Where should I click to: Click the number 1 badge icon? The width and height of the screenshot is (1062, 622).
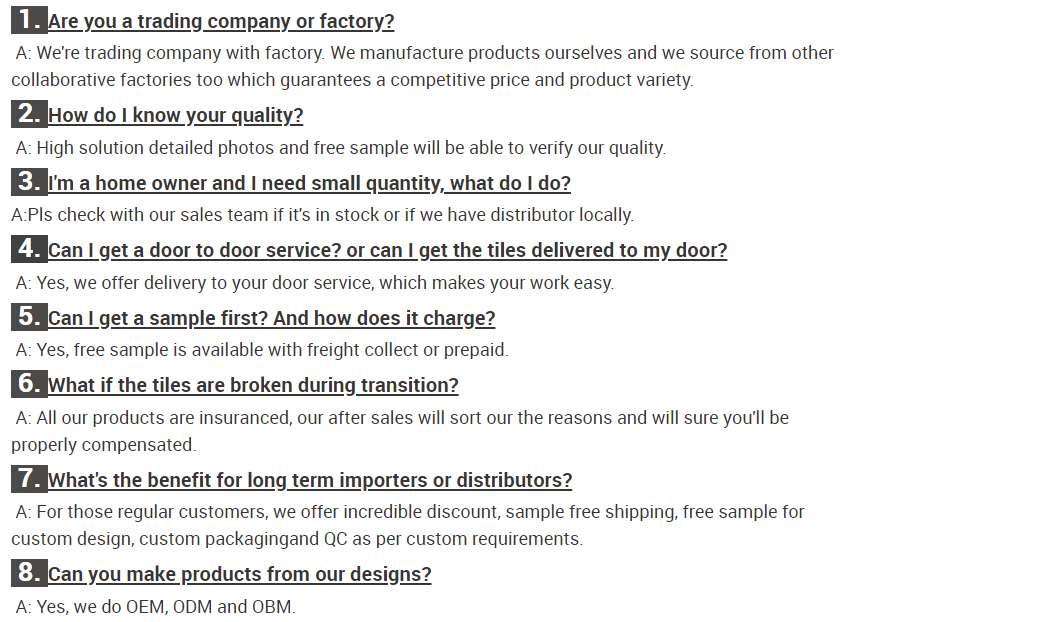click(29, 20)
